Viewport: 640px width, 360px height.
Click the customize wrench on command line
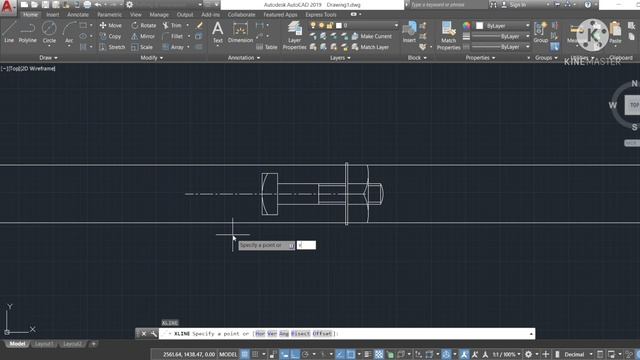(x=153, y=334)
